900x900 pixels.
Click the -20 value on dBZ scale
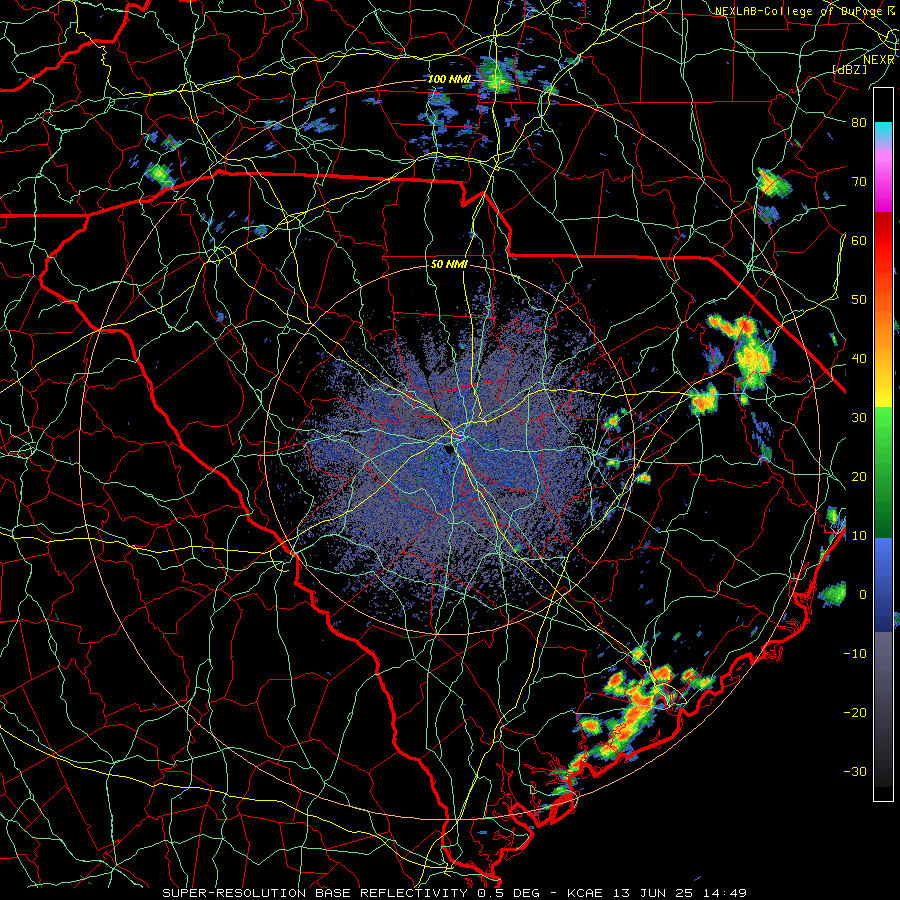[x=855, y=713]
